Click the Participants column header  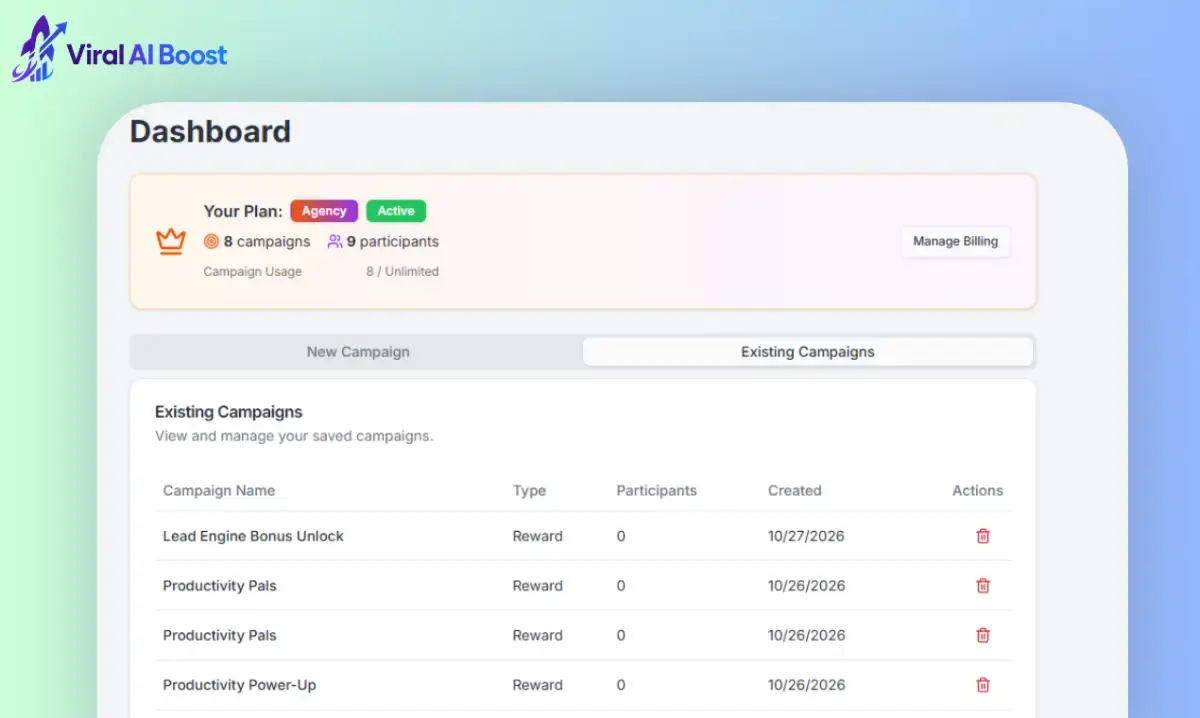click(x=656, y=490)
